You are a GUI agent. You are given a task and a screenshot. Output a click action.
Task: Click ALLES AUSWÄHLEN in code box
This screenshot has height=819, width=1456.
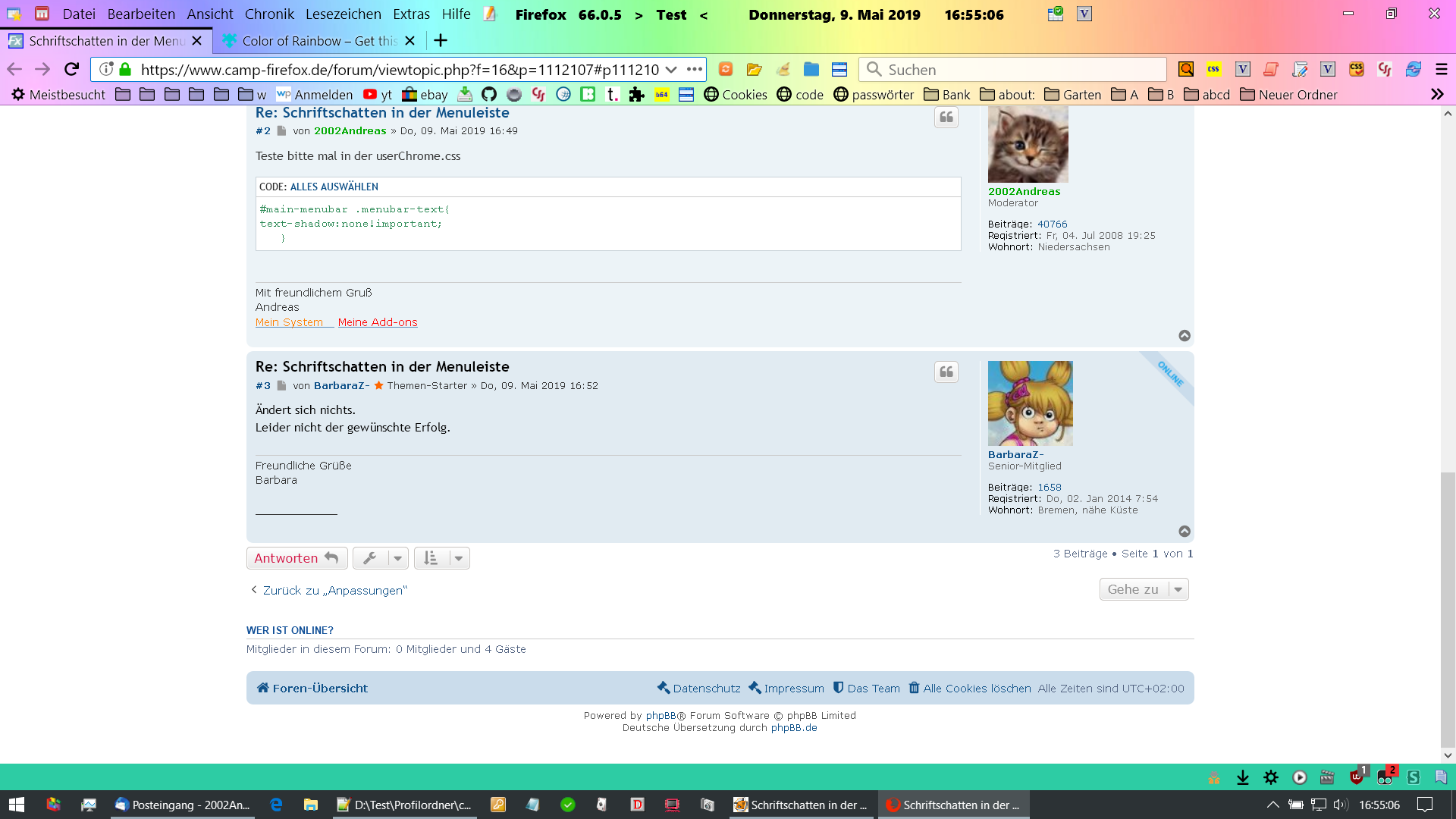[x=334, y=187]
